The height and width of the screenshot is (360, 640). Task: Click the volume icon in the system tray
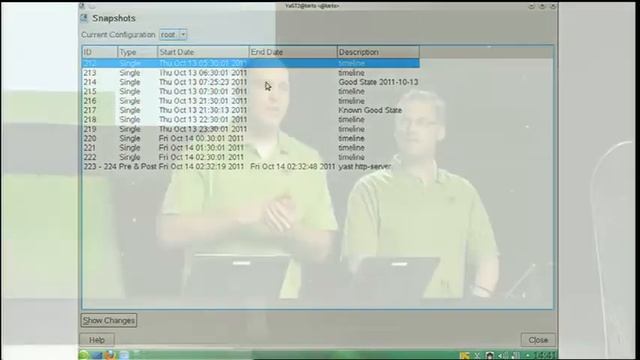pos(504,356)
